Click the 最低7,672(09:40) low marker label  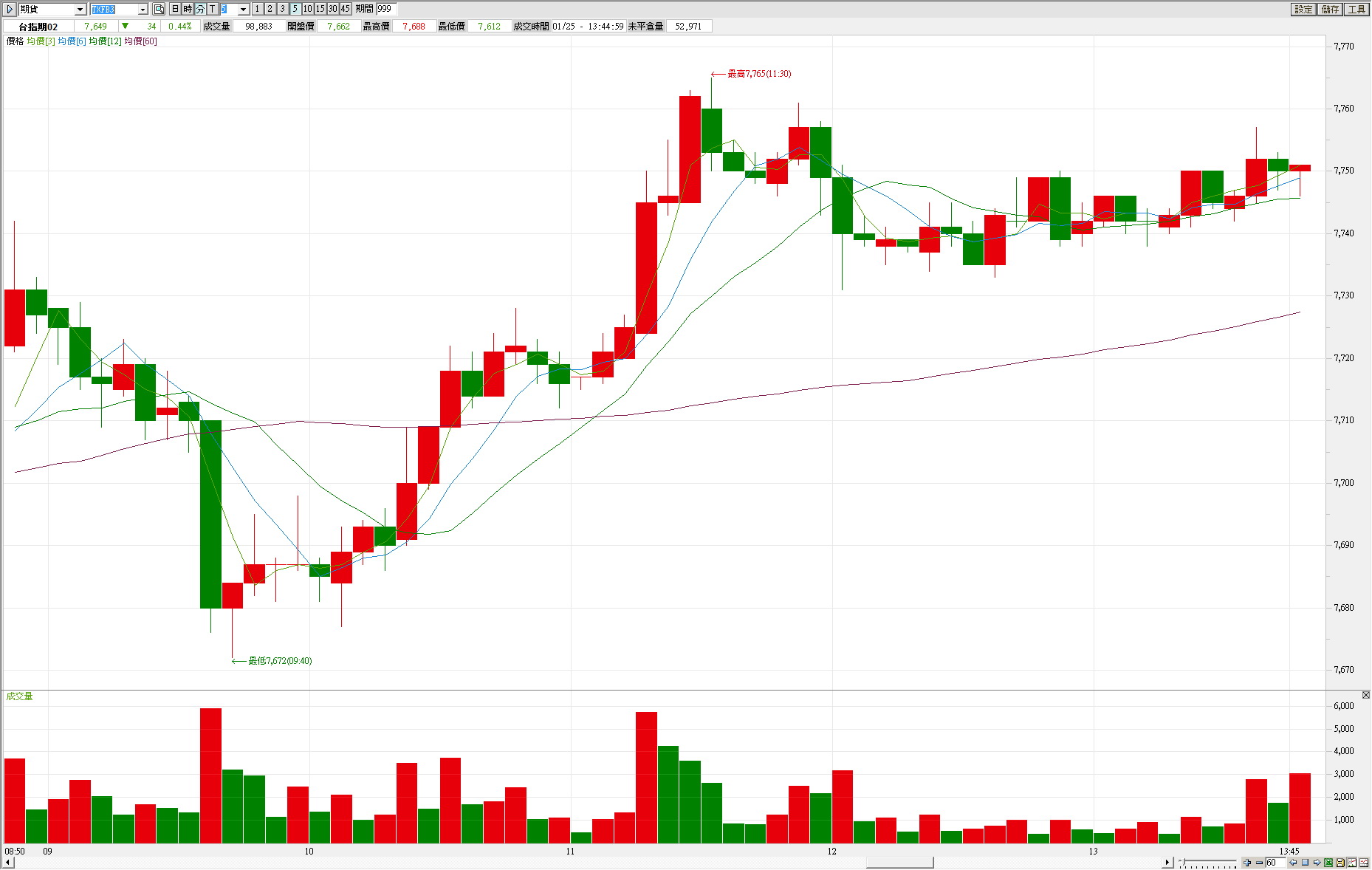click(x=280, y=661)
